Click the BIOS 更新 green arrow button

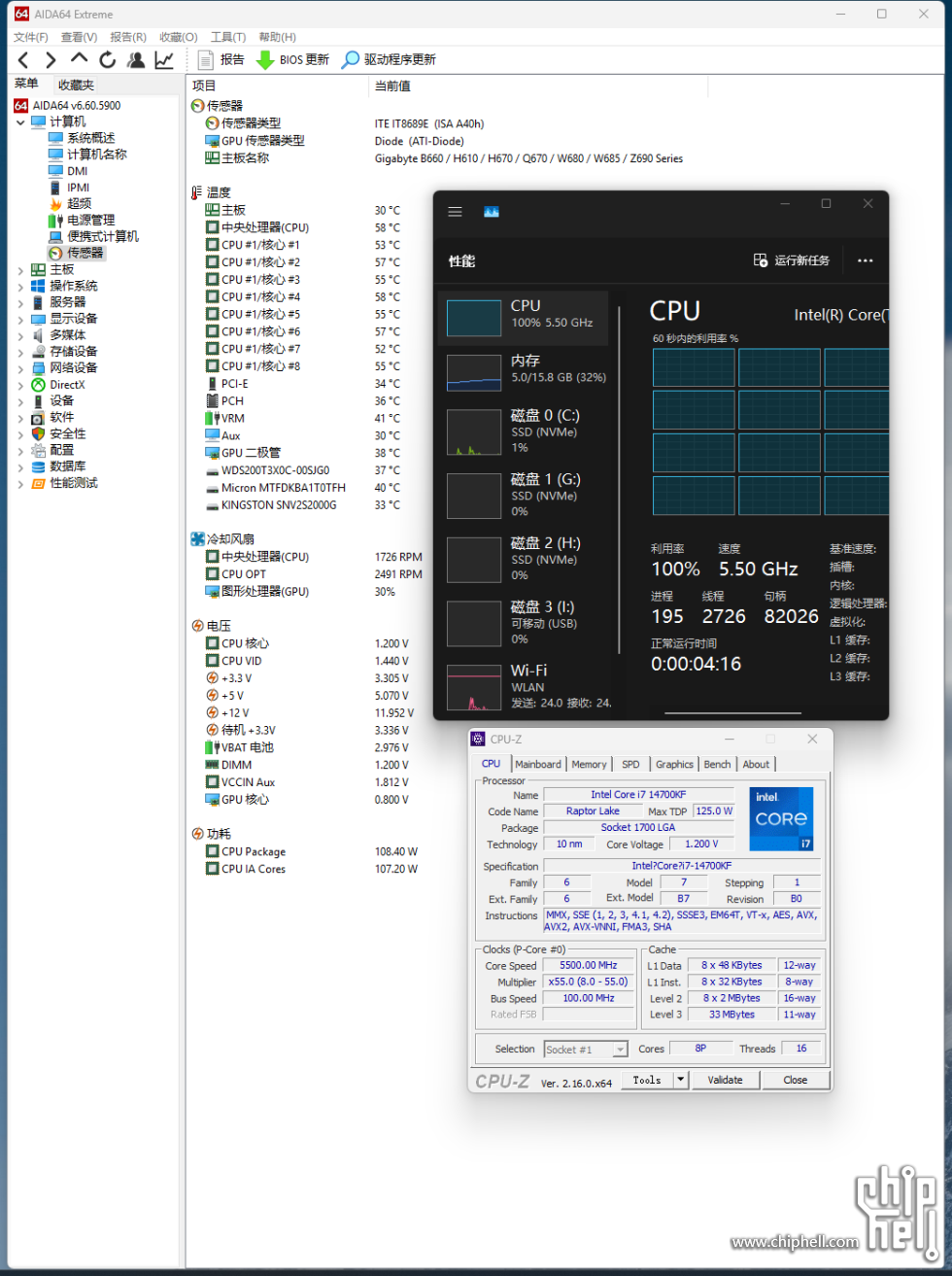[x=292, y=60]
